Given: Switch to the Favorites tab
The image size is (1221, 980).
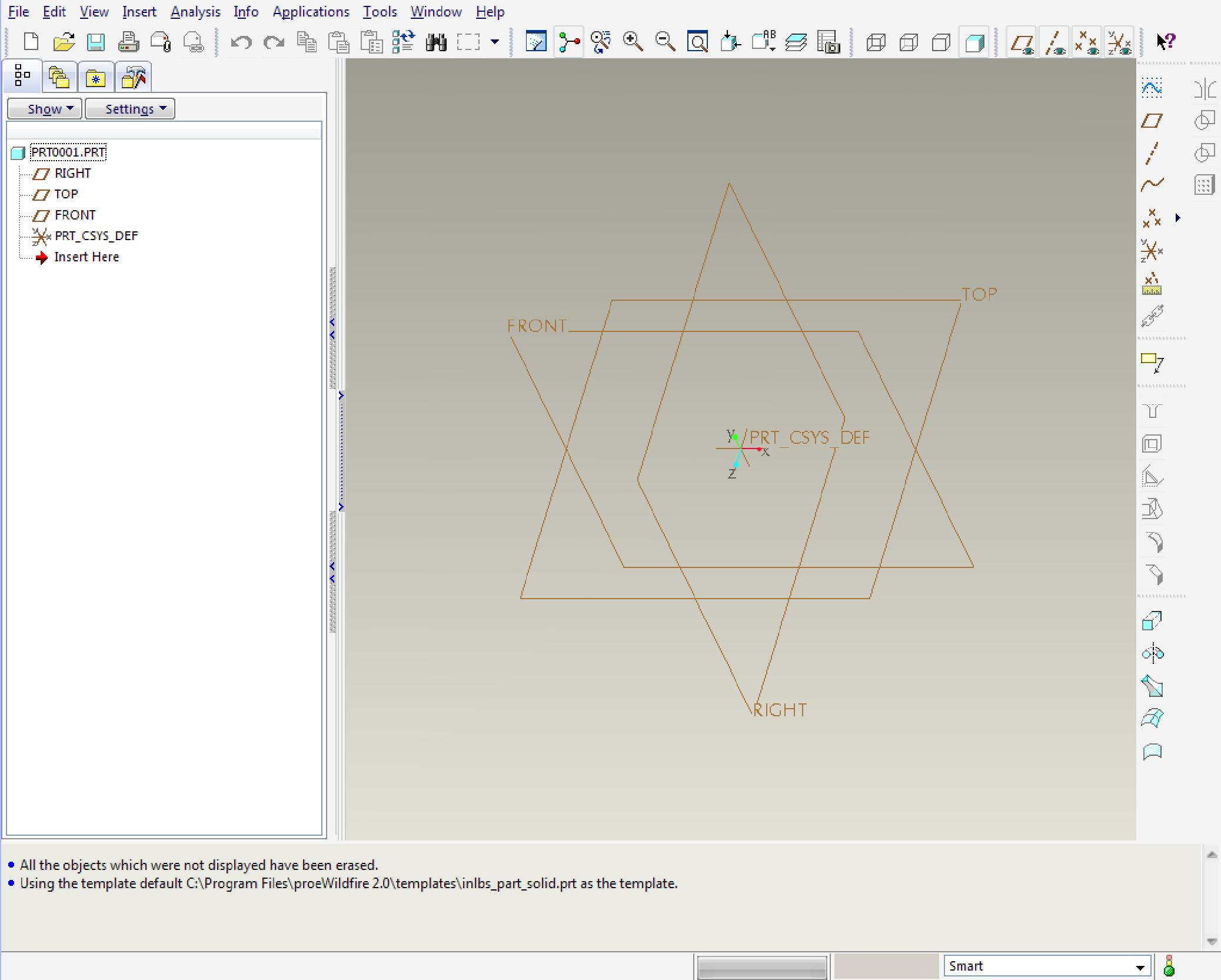Looking at the screenshot, I should [x=96, y=77].
